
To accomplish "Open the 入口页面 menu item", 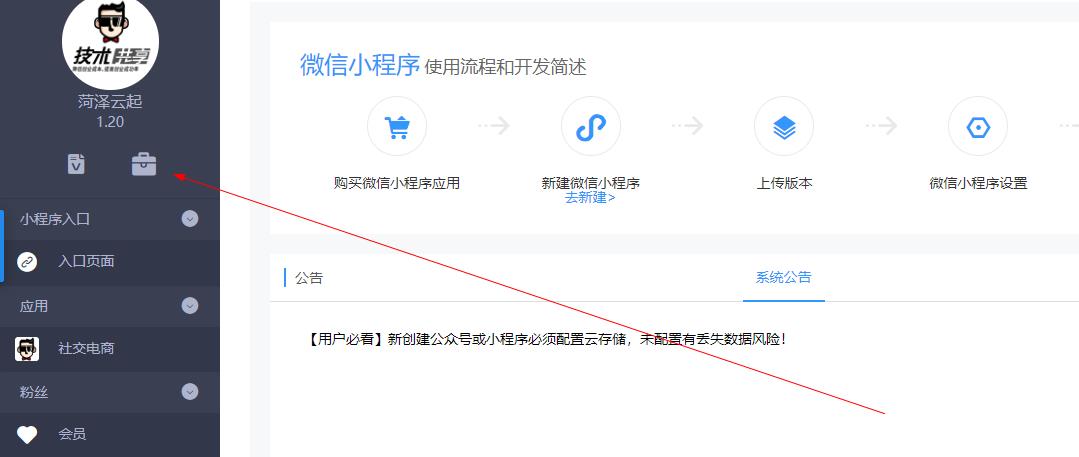I will 110,262.
